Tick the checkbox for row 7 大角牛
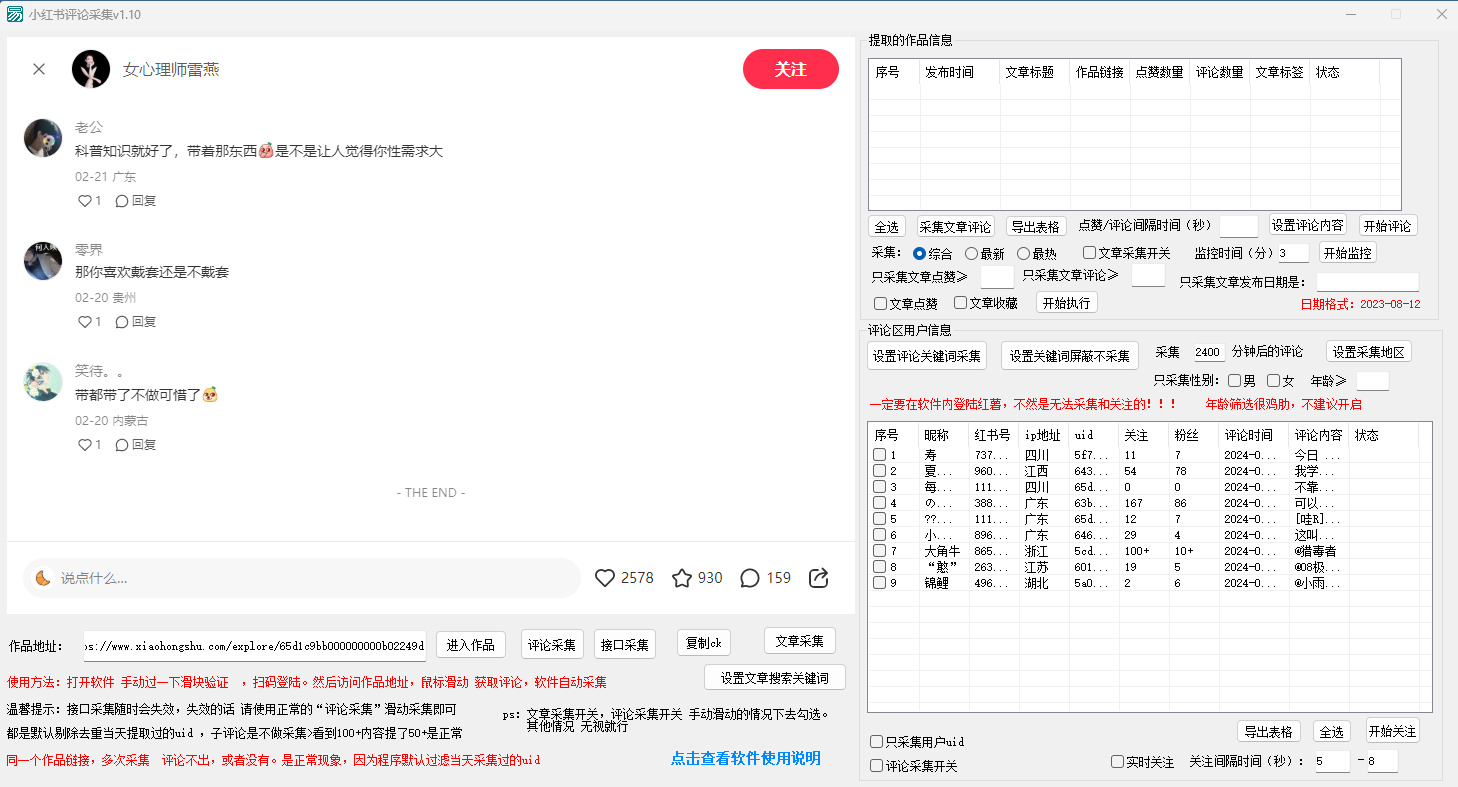Screen dimensions: 1458x787 [880, 551]
